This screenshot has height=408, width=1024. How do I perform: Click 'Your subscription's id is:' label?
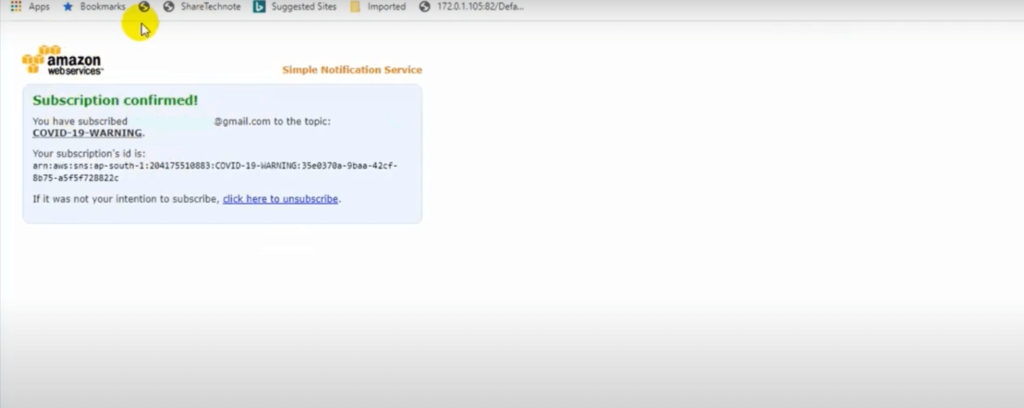point(89,154)
